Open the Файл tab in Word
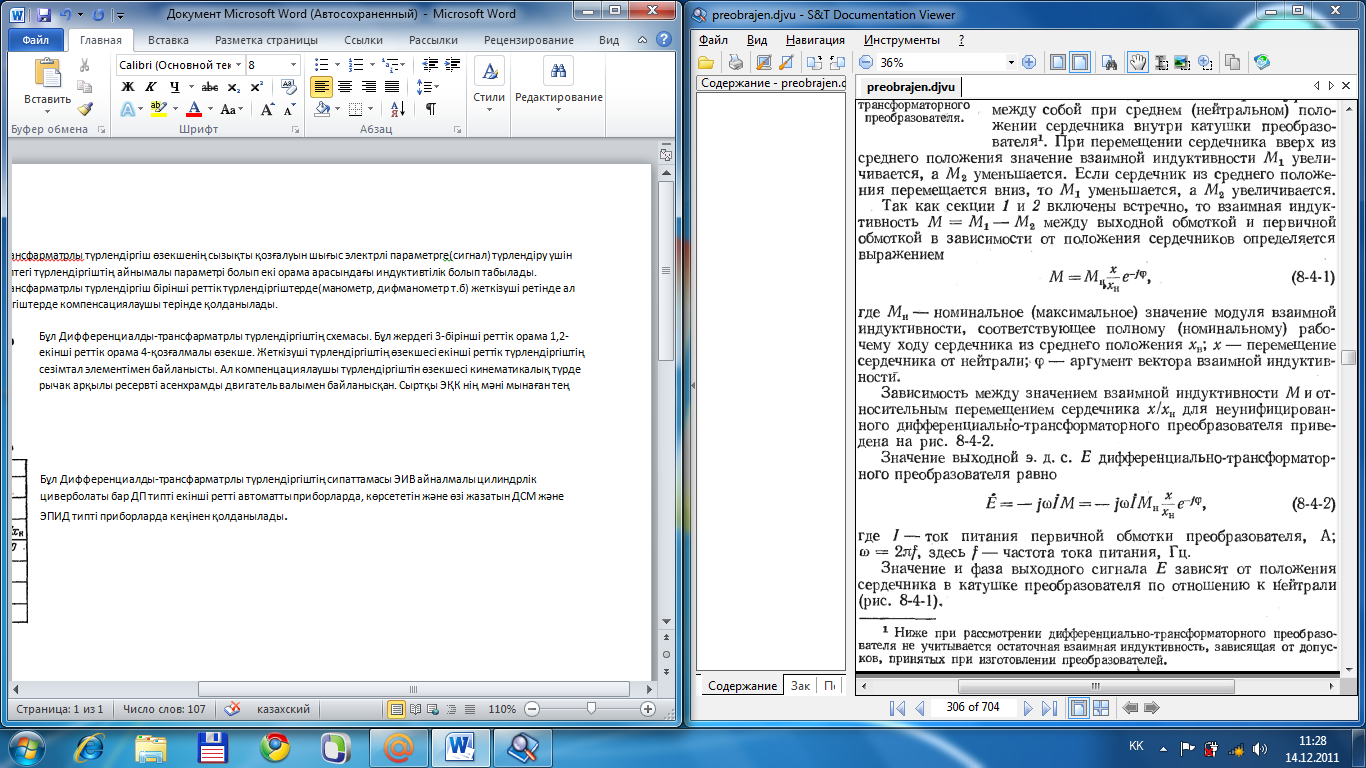Screen dimensions: 1366x768 click(x=35, y=41)
